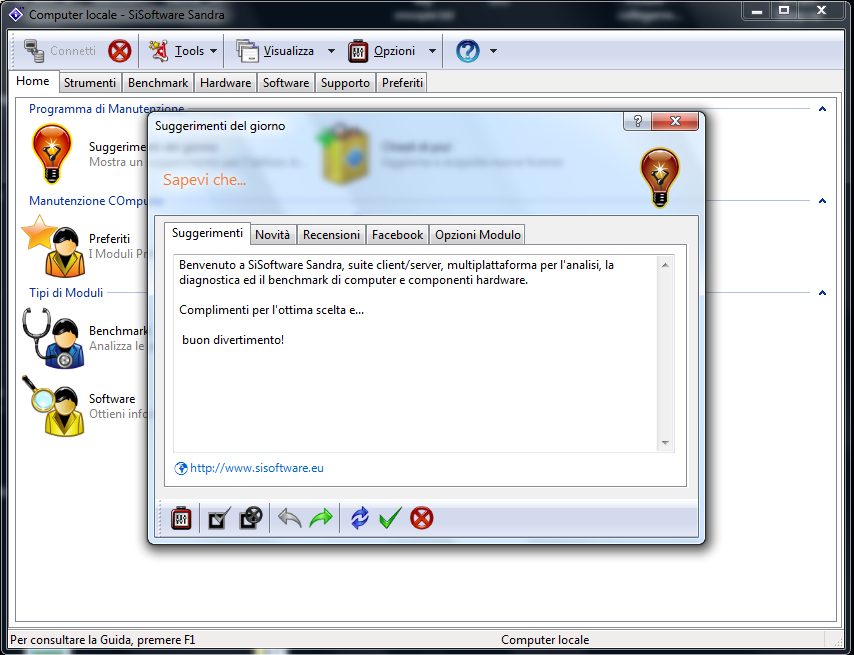Click the options icon in the dialog bottom toolbar
This screenshot has height=655, width=854.
pyautogui.click(x=181, y=518)
